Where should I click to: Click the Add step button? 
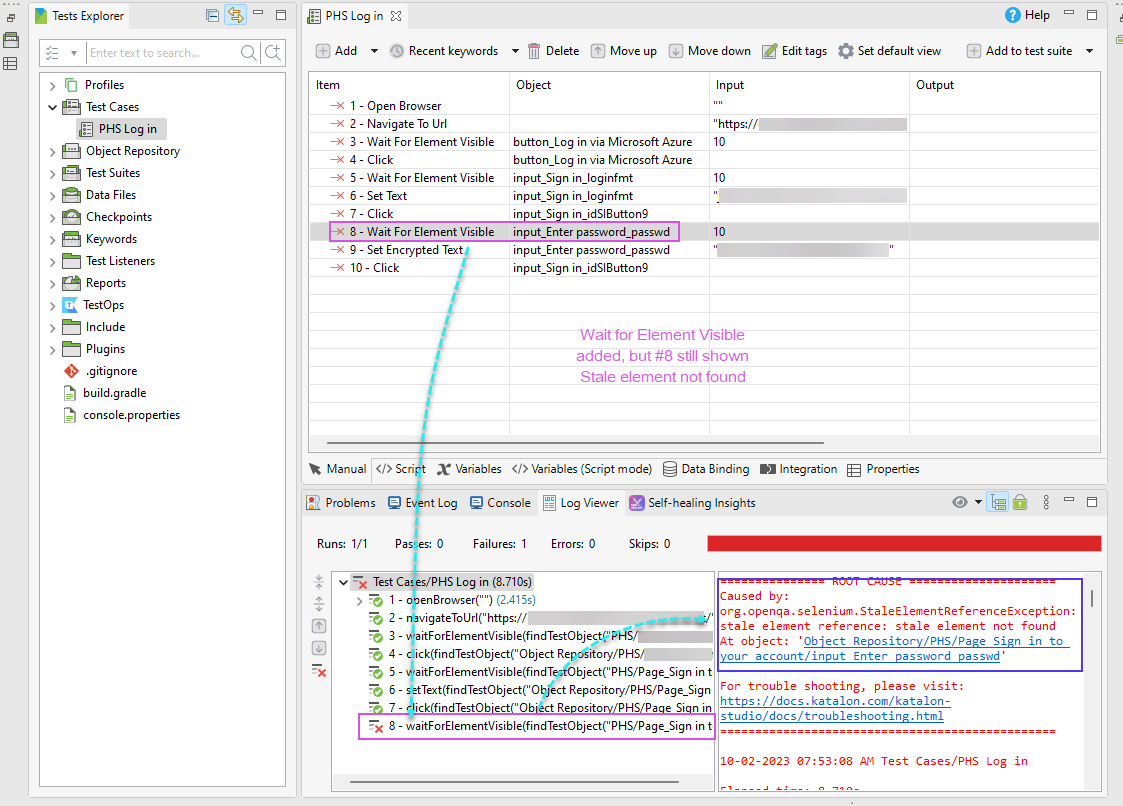[x=337, y=51]
